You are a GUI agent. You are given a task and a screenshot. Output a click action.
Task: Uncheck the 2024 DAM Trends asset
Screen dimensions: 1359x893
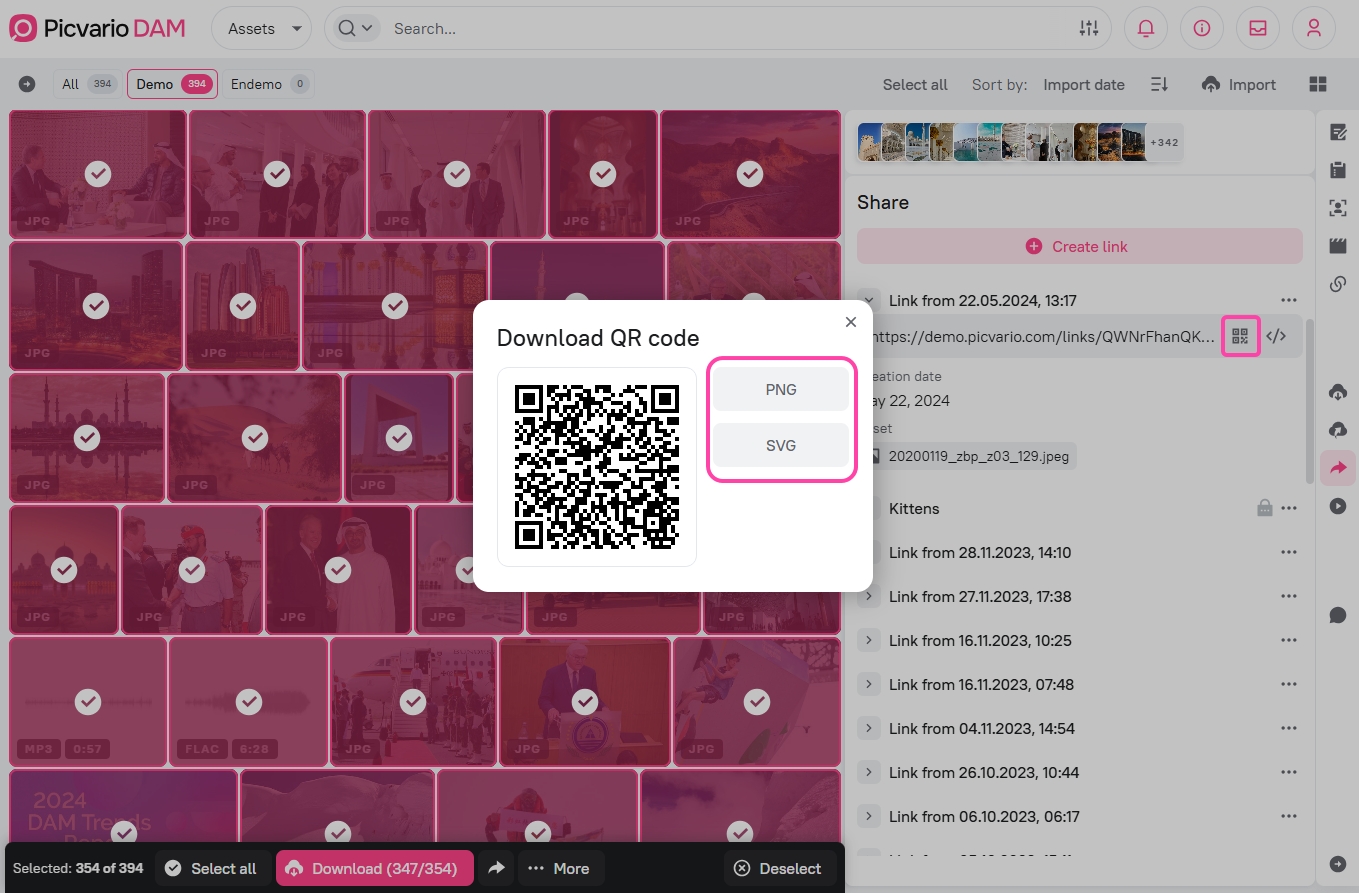tap(124, 831)
